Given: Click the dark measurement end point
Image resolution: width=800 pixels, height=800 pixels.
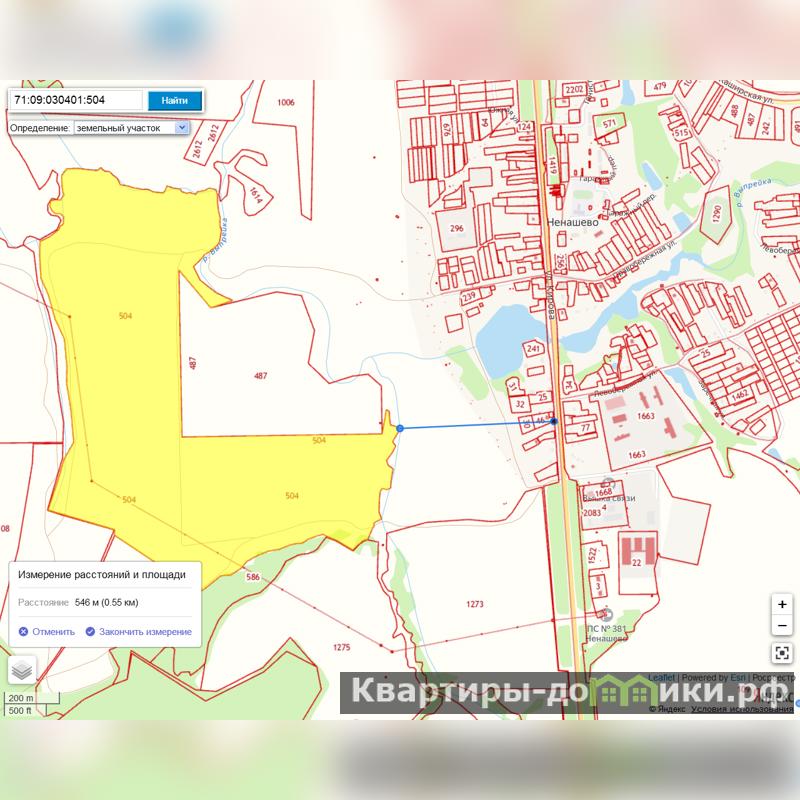Looking at the screenshot, I should coord(554,422).
